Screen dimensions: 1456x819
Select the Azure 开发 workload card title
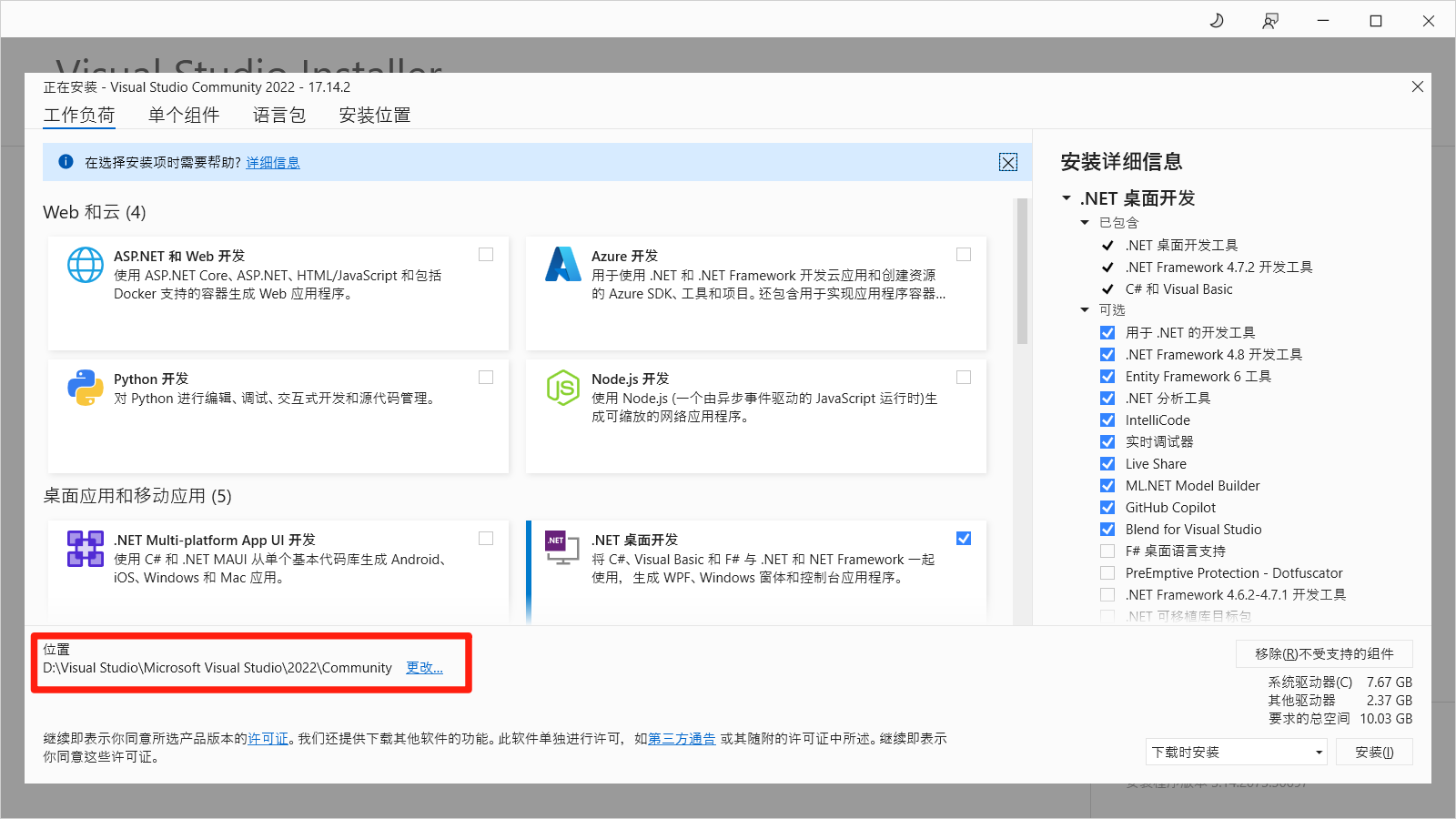tap(624, 257)
